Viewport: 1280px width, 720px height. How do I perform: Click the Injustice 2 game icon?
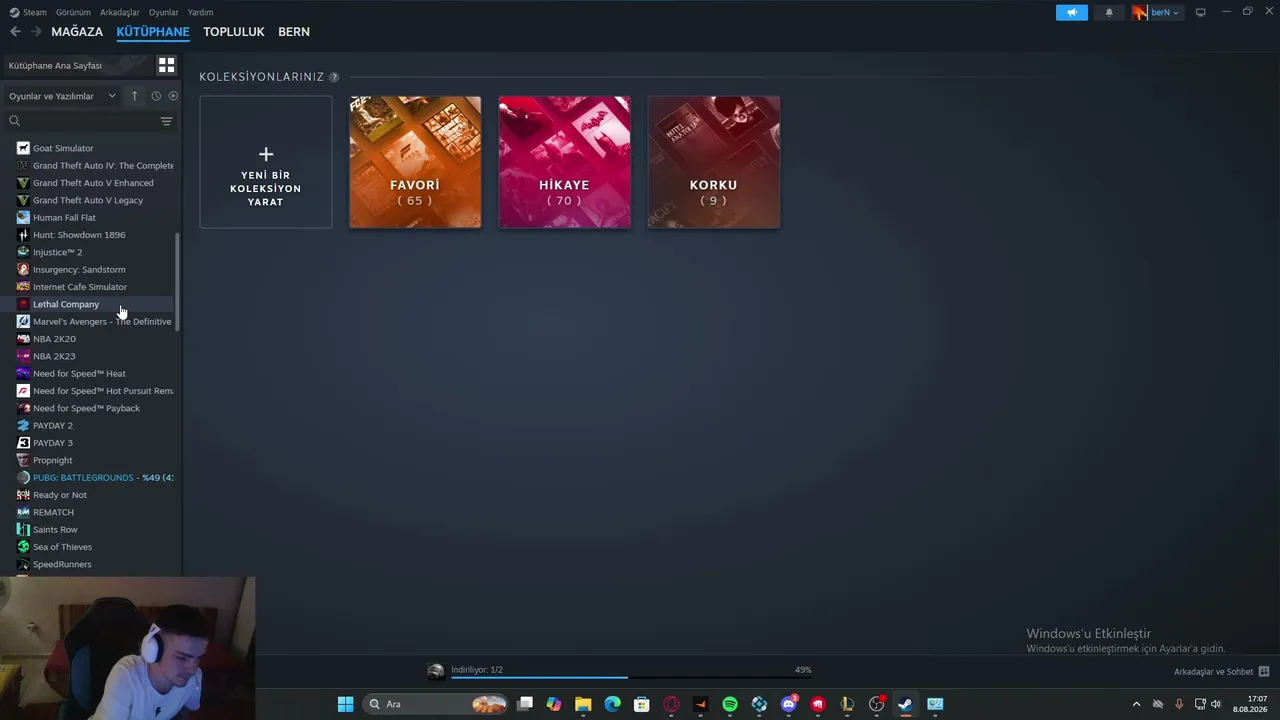pyautogui.click(x=23, y=252)
